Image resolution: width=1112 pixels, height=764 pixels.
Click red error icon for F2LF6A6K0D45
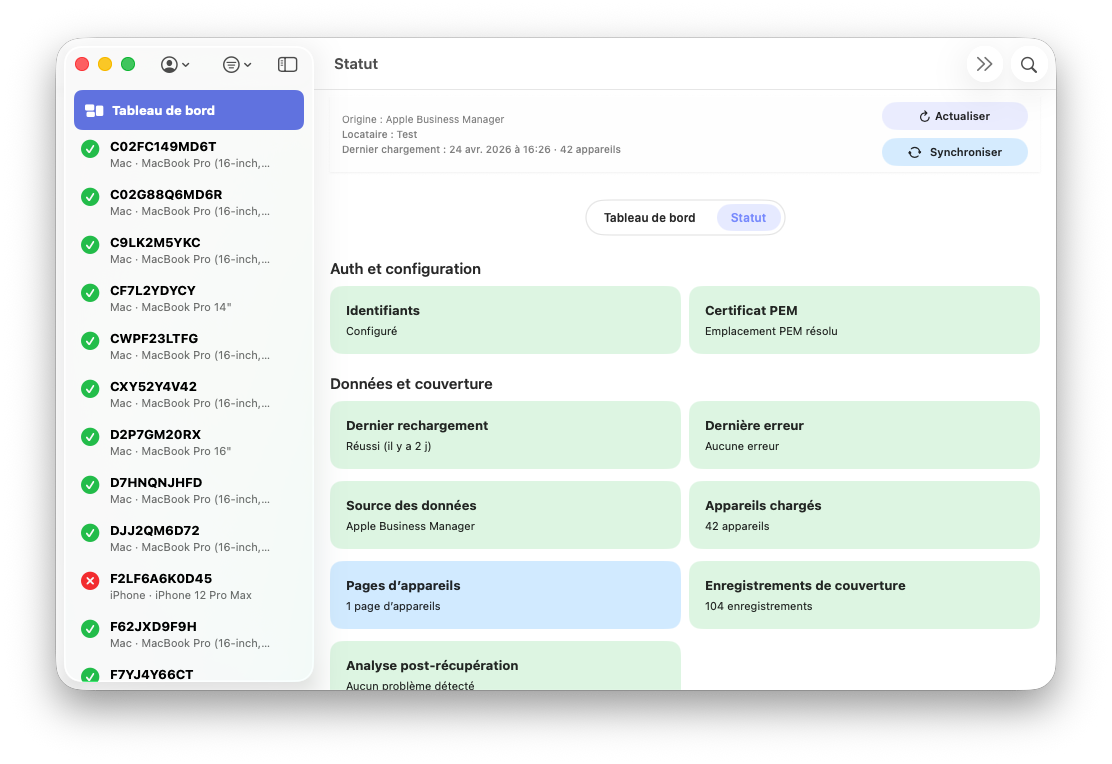click(90, 580)
